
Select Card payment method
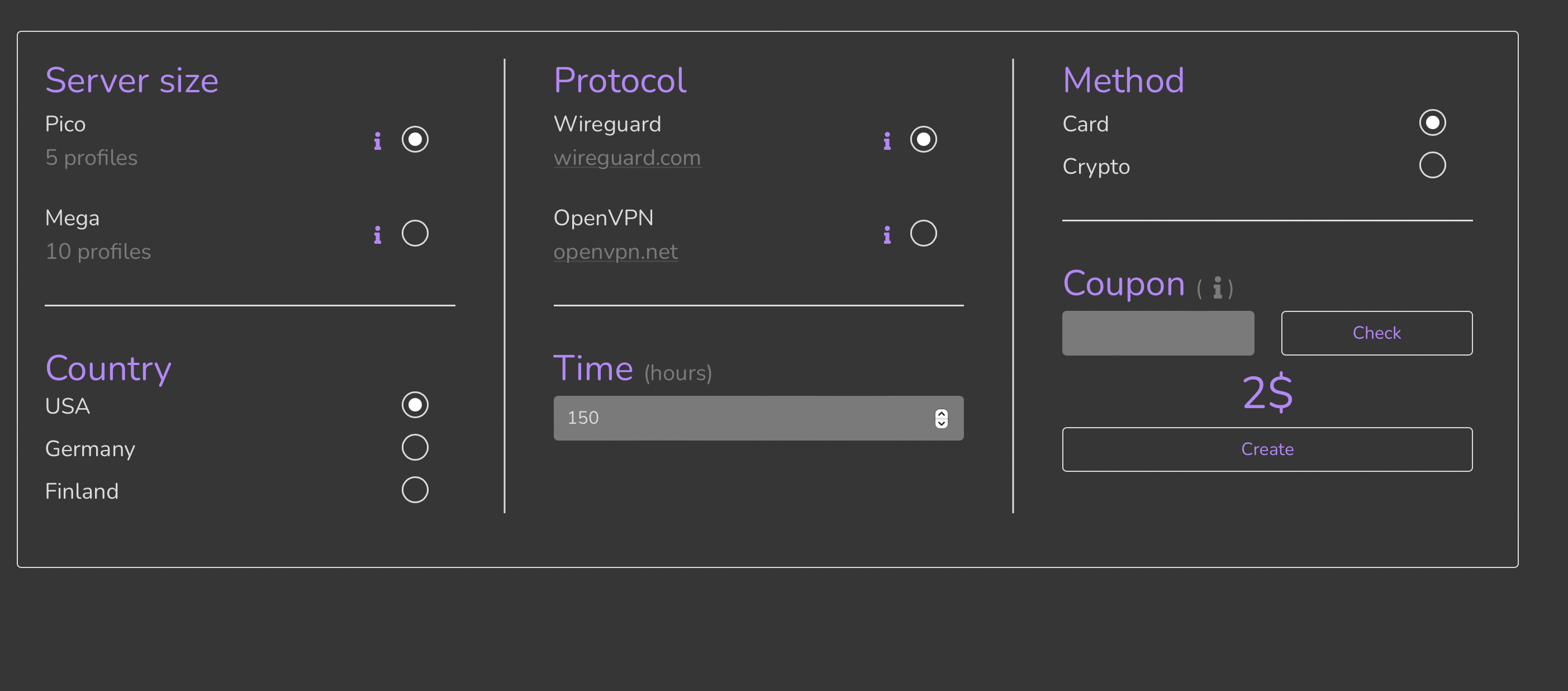pyautogui.click(x=1432, y=122)
